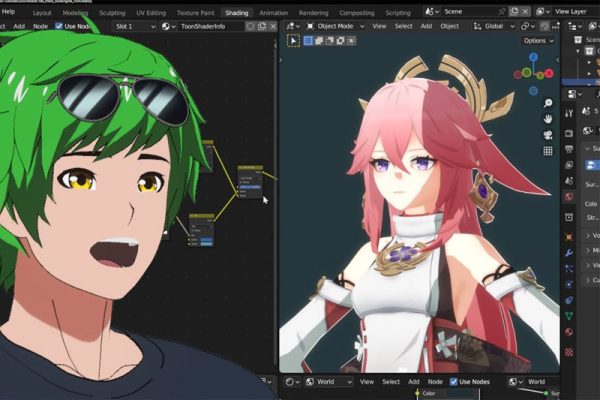
Task: Choose the Set new selection mode icon
Action: [308, 41]
